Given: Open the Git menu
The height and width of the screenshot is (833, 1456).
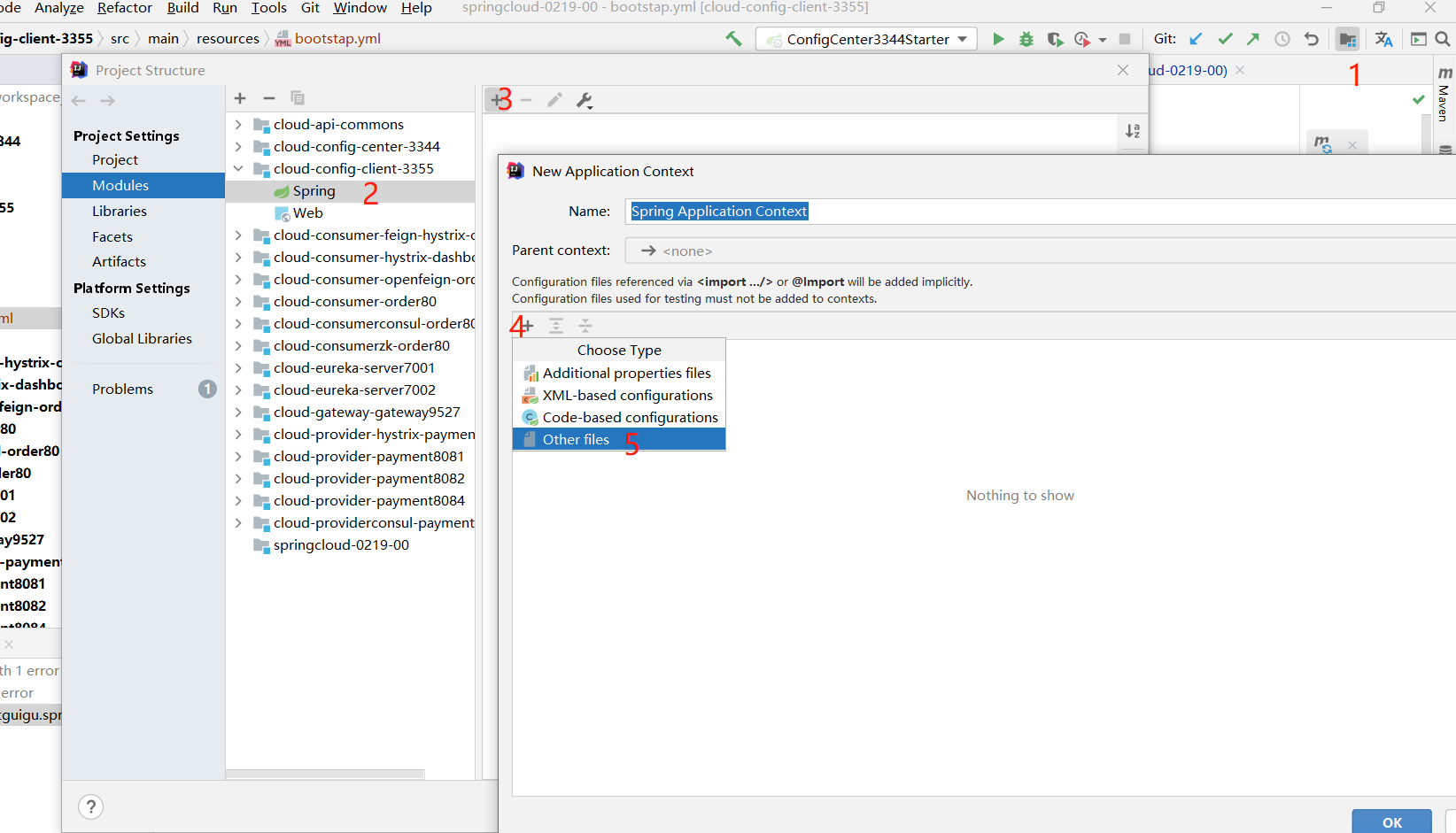Looking at the screenshot, I should coord(310,8).
